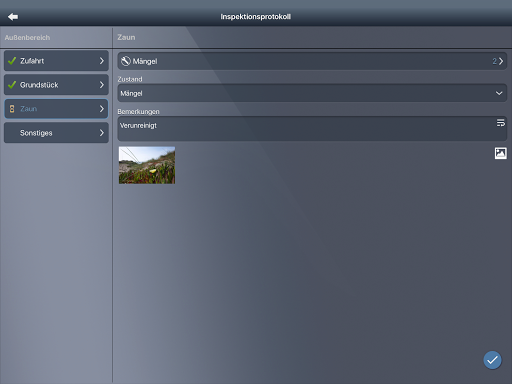Go back using the arrow icon

pyautogui.click(x=13, y=16)
